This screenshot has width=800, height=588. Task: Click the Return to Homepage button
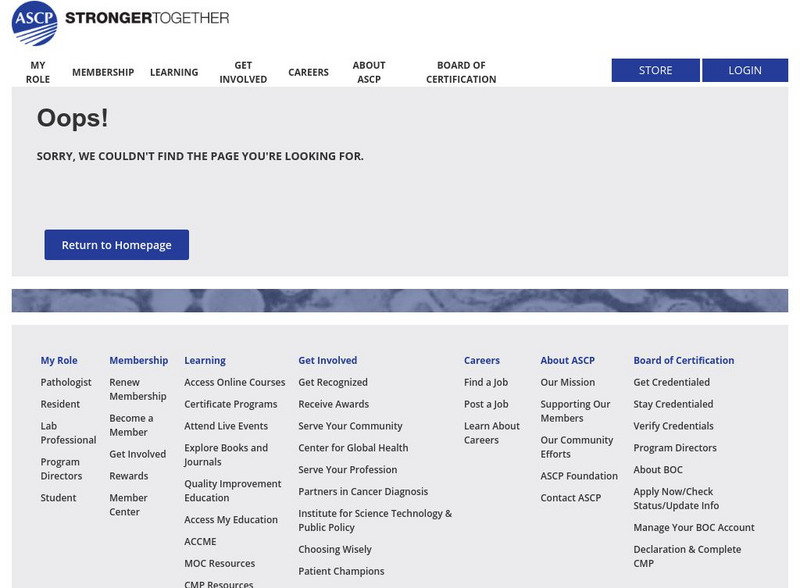[116, 245]
